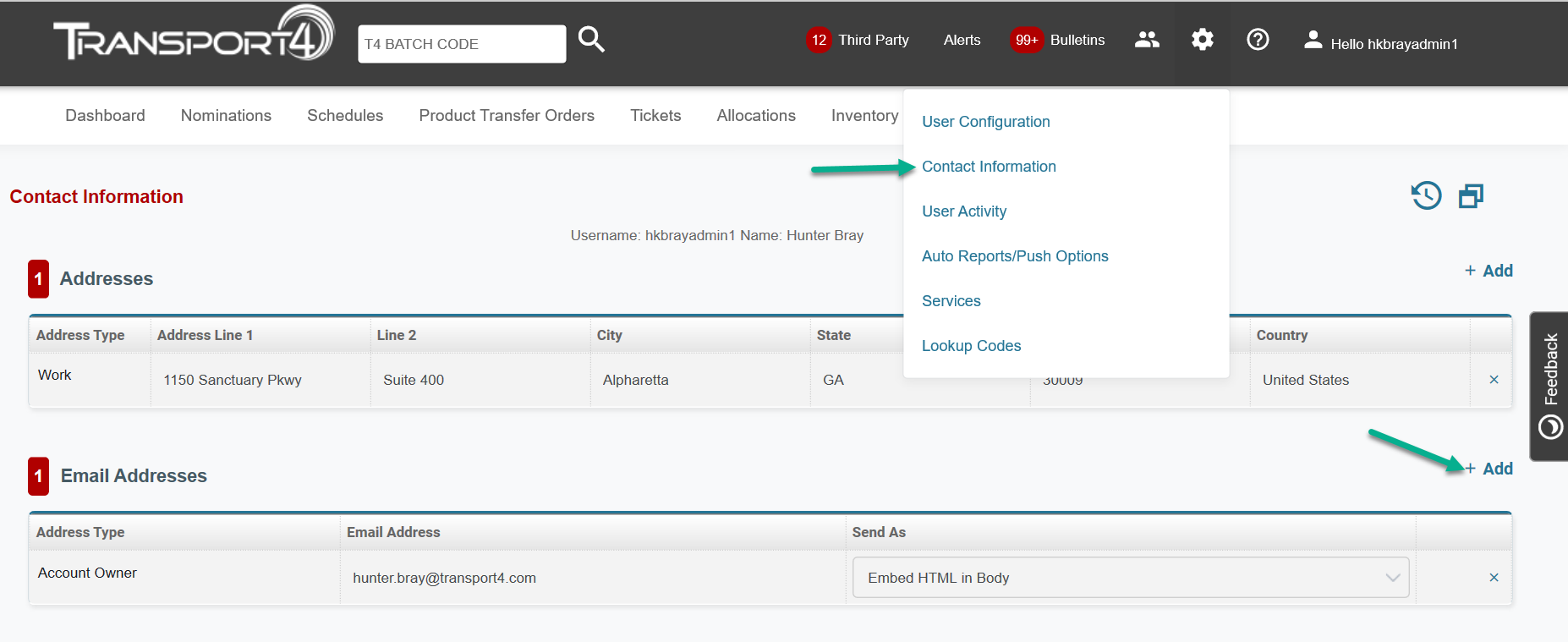Image resolution: width=1568 pixels, height=642 pixels.
Task: Click the search magnifier icon
Action: [x=591, y=40]
